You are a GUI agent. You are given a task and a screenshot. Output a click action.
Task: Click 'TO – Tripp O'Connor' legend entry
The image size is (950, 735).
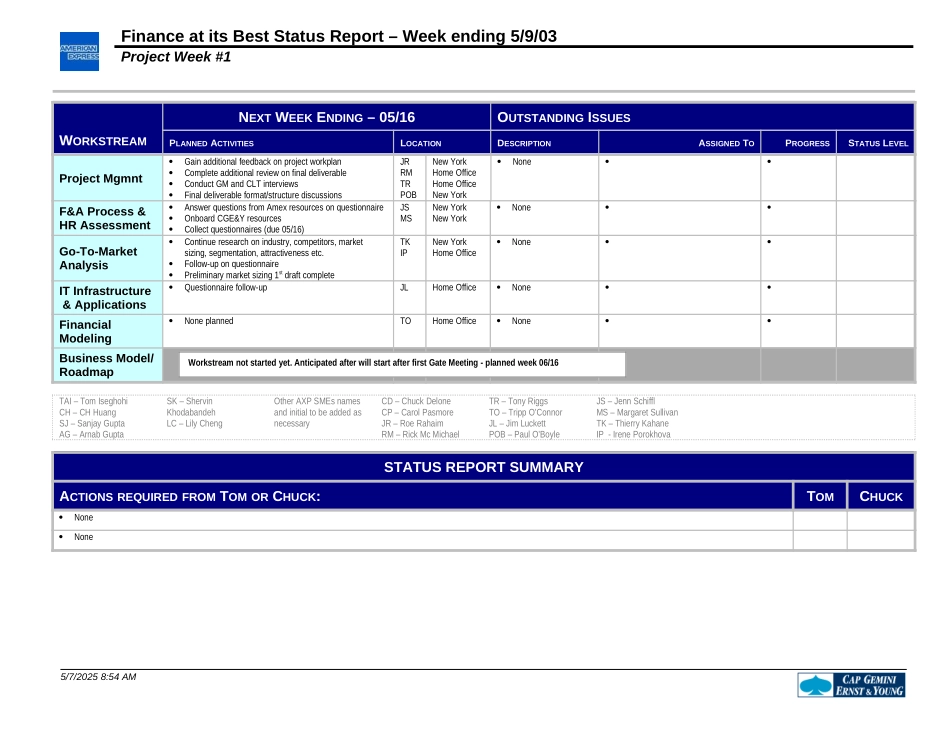pyautogui.click(x=526, y=413)
